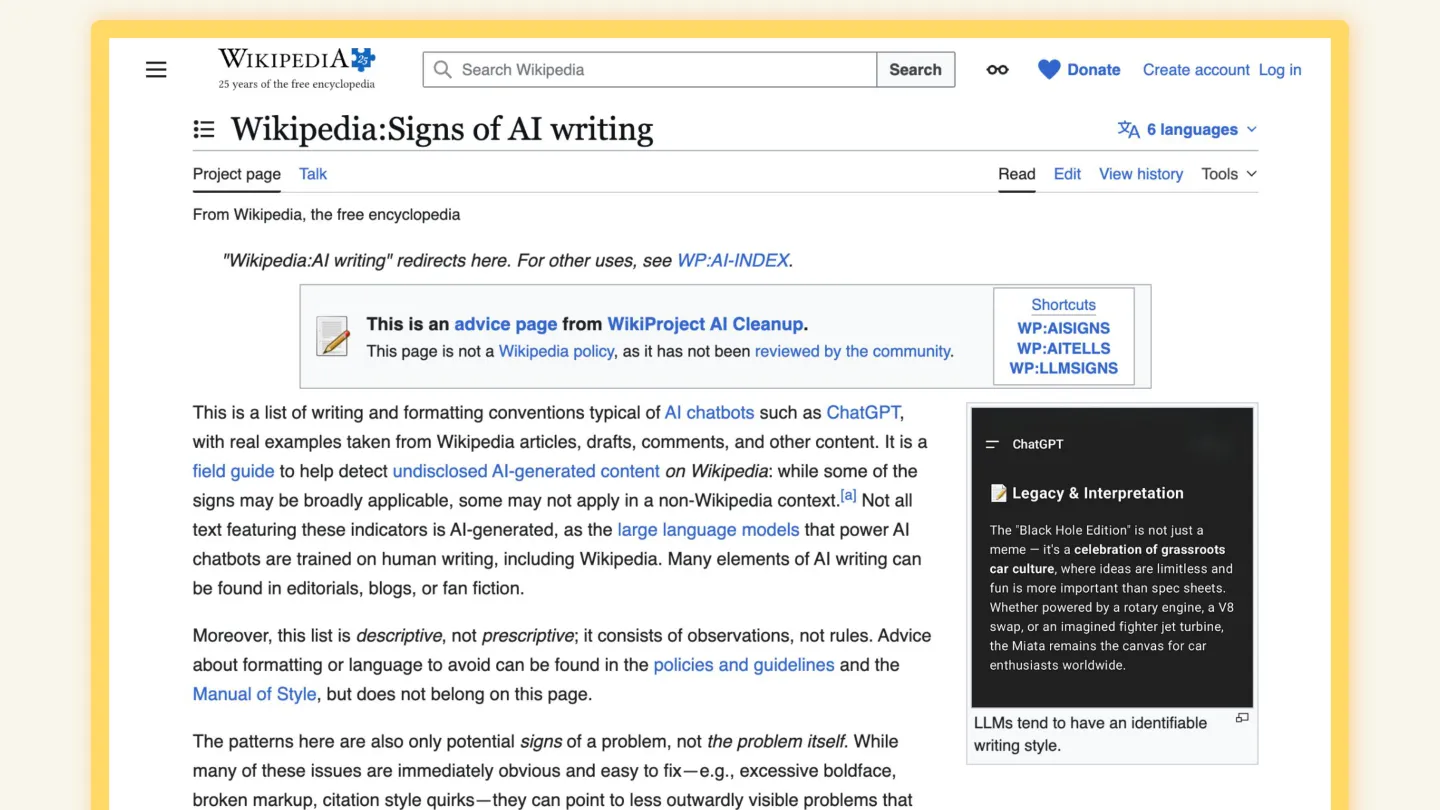This screenshot has height=810, width=1440.
Task: Open WikiProject AI Cleanup link
Action: pos(705,324)
